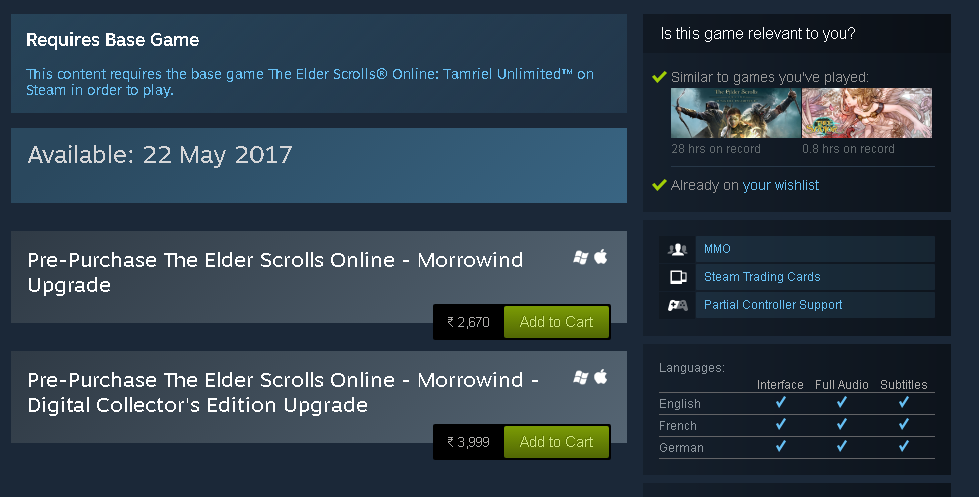979x497 pixels.
Task: Click Apple icon on Morrowind Upgrade package
Action: pyautogui.click(x=601, y=257)
